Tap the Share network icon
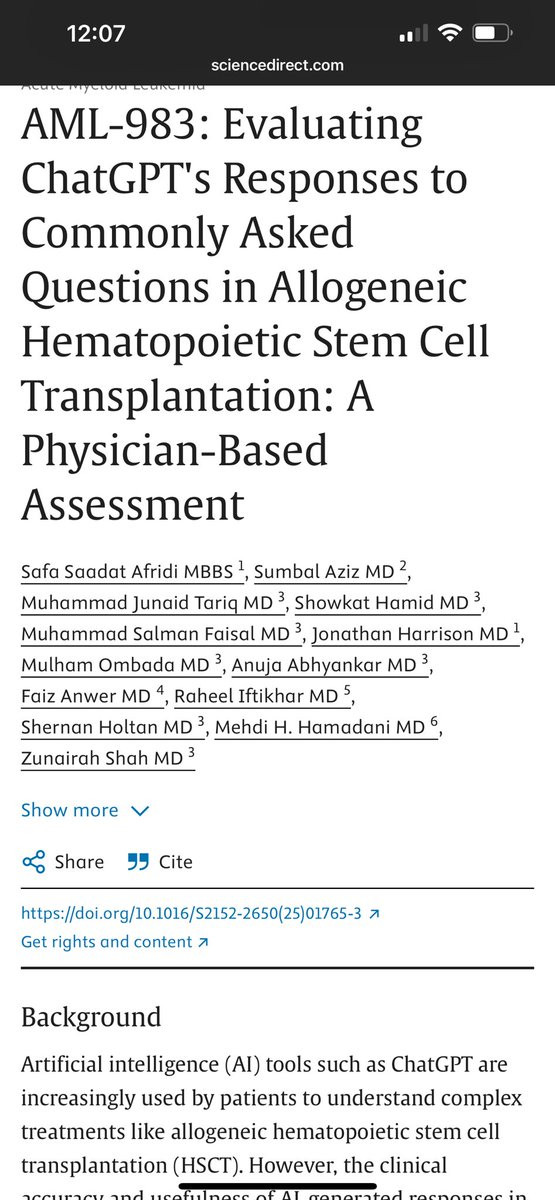Viewport: 555px width, 1200px height. pyautogui.click(x=33, y=862)
